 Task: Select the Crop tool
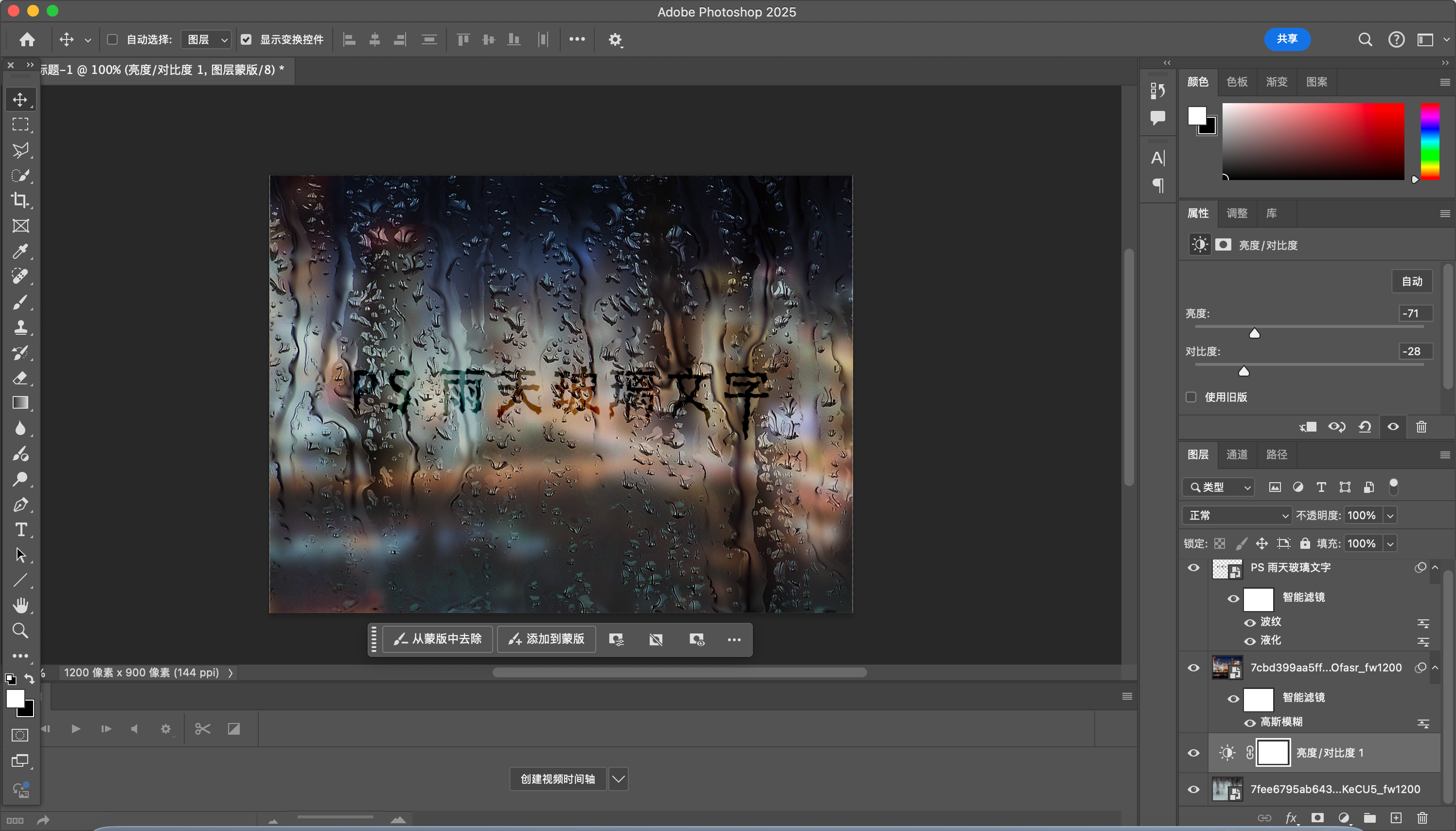pos(20,200)
